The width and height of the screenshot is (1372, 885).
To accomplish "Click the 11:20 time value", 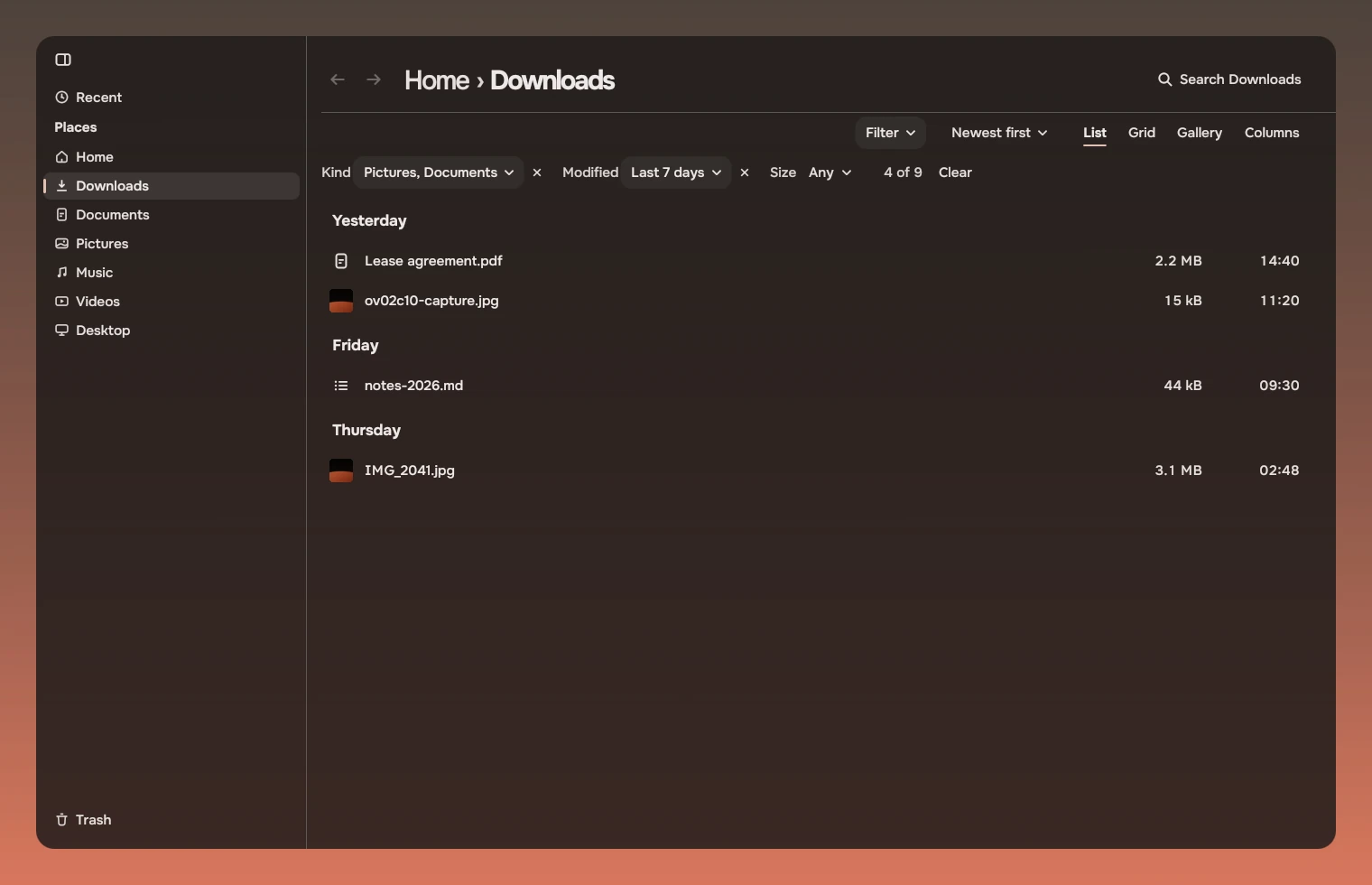I will (x=1279, y=301).
